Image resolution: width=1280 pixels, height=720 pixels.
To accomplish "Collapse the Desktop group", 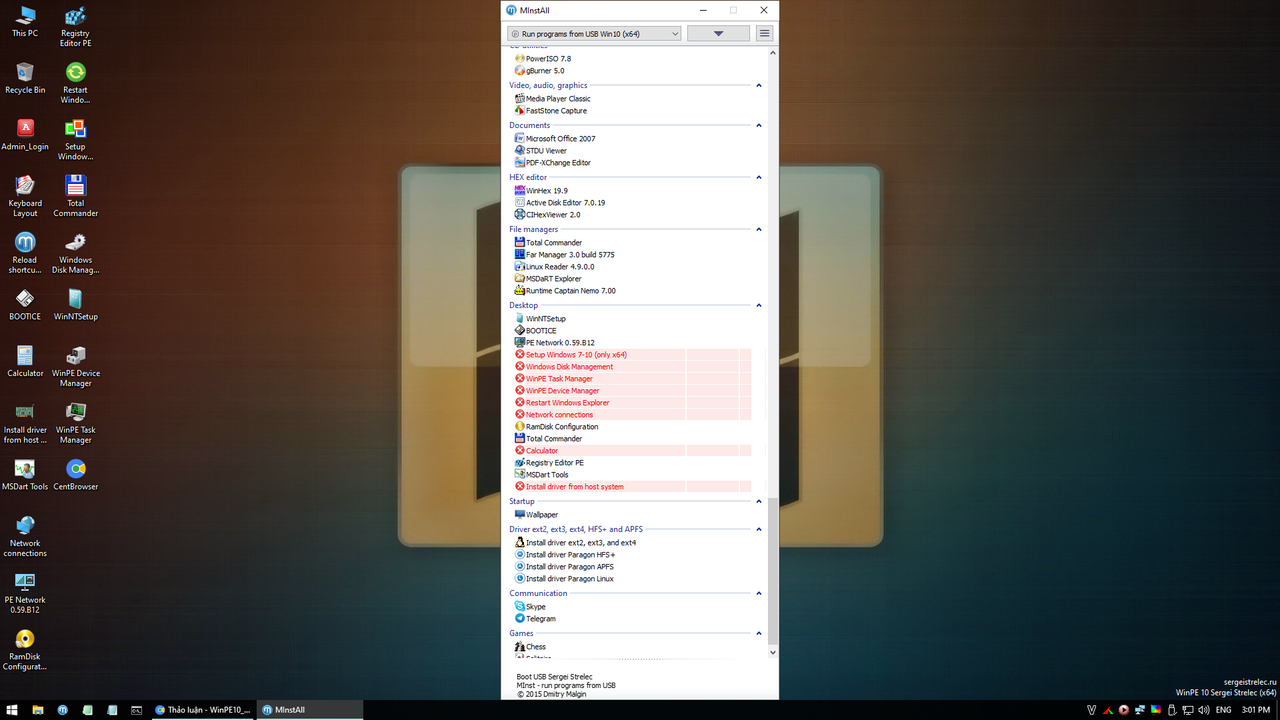I will point(759,306).
